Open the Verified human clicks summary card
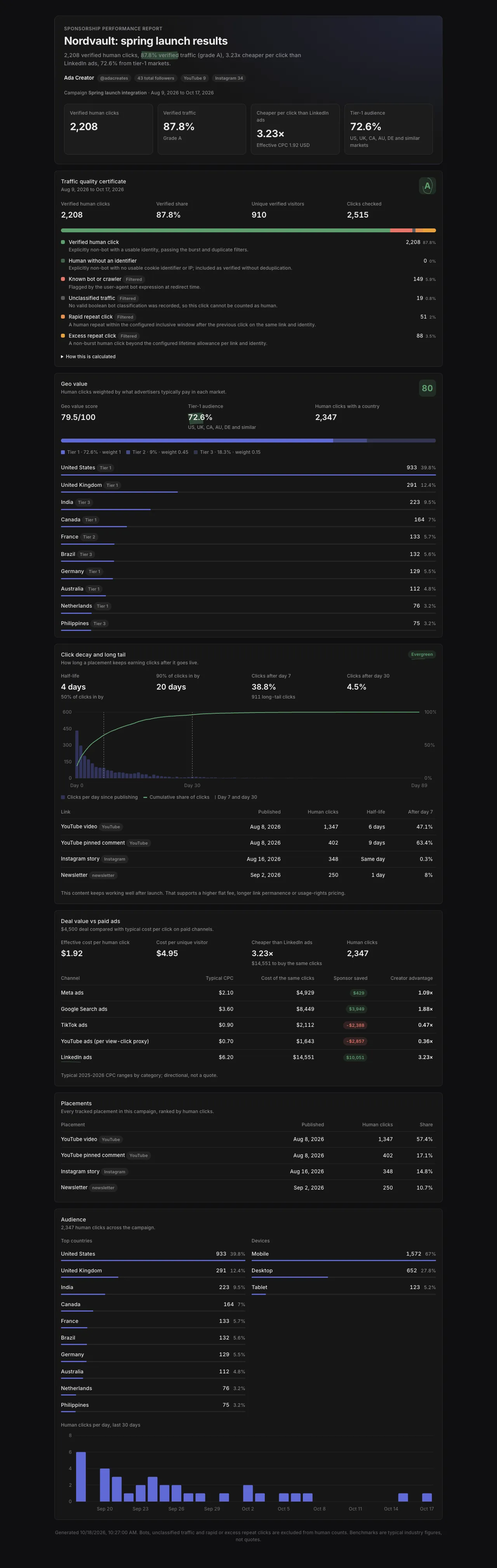 [108, 129]
